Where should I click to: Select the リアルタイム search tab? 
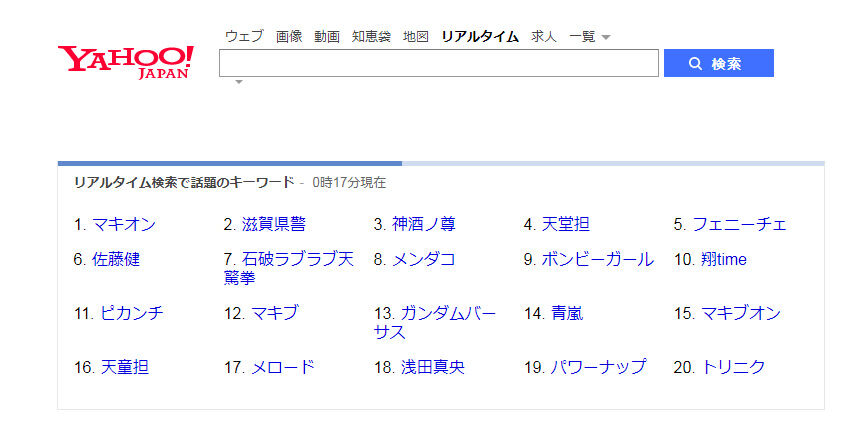[480, 36]
